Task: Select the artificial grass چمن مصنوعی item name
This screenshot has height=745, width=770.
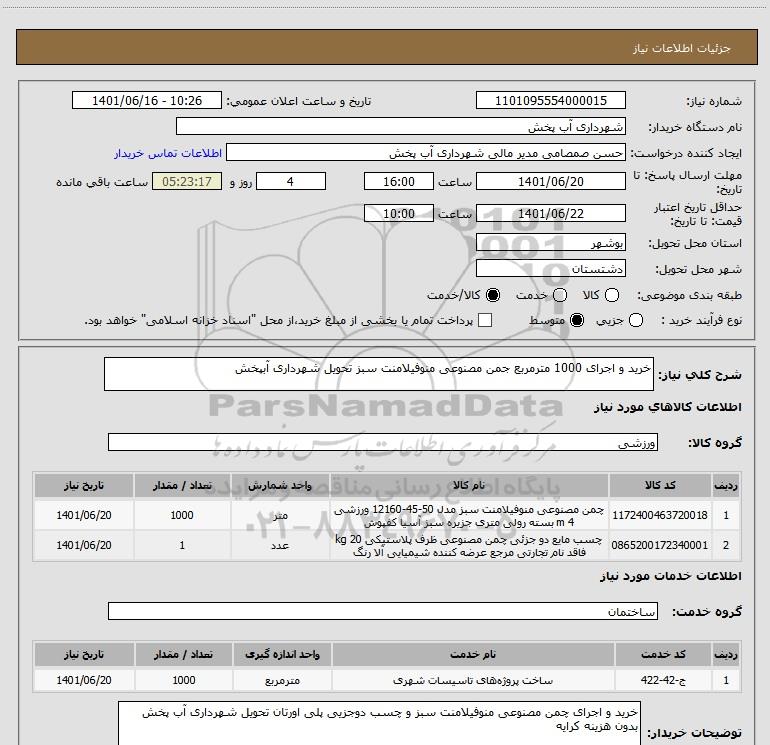Action: tap(469, 515)
